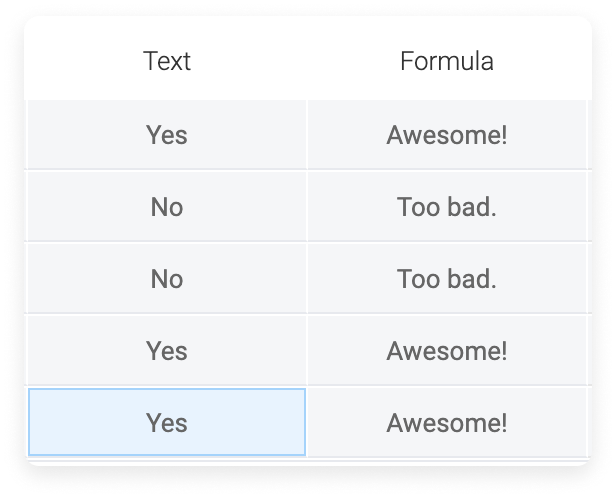Click the partial empty row below the table
Viewport: 616px width, 498px height.
(x=308, y=462)
